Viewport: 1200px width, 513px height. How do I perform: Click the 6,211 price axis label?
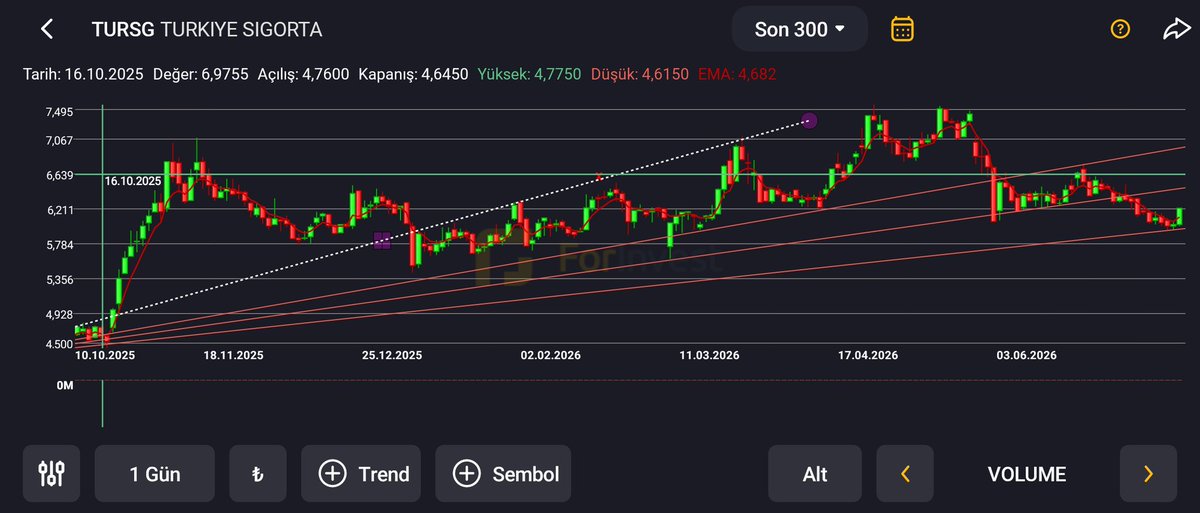click(60, 210)
